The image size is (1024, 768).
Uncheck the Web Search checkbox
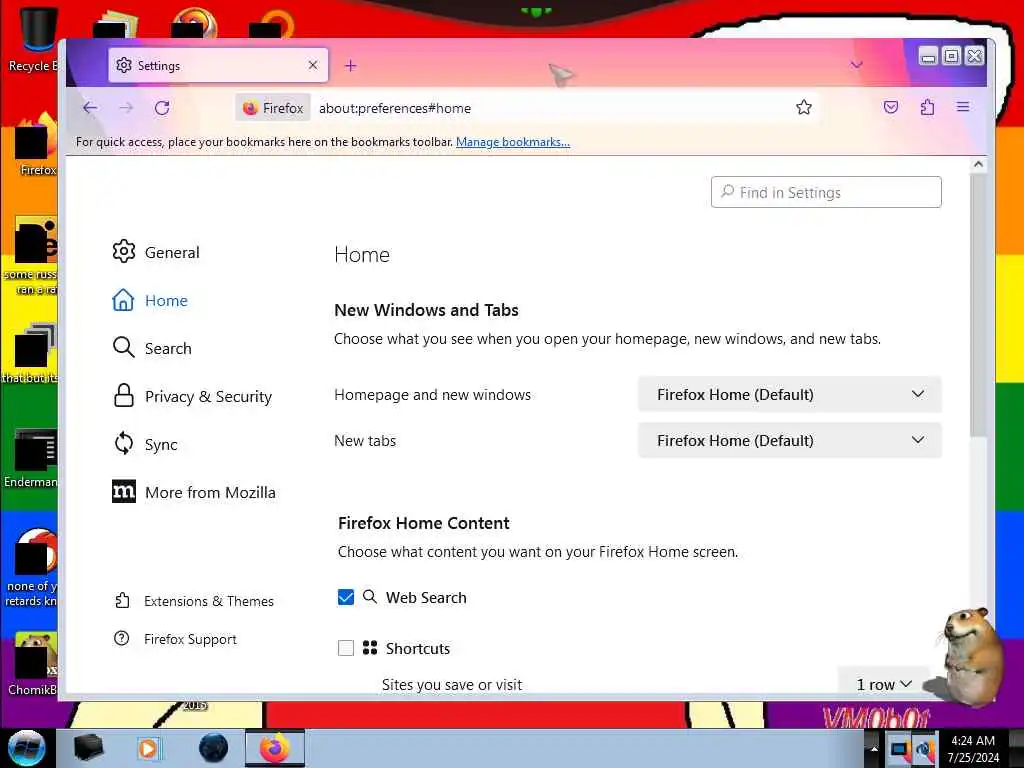[346, 597]
